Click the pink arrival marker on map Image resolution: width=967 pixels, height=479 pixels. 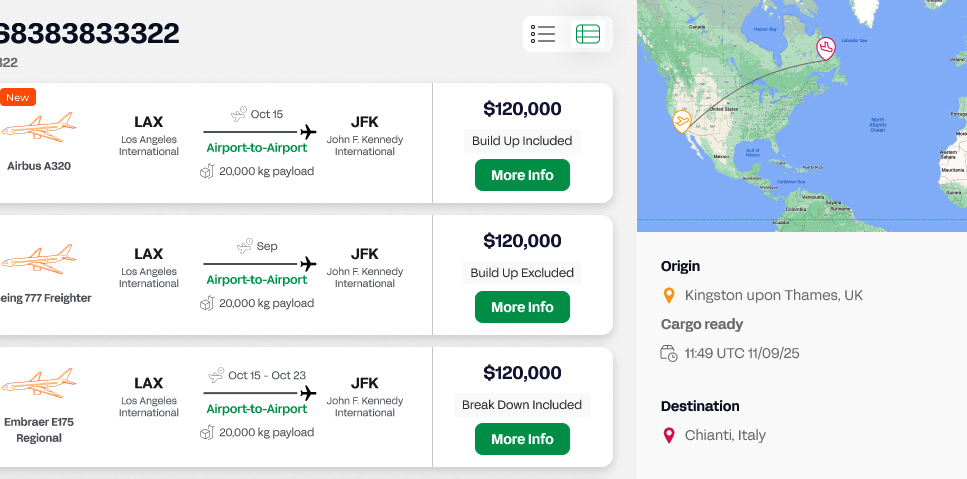pos(826,48)
